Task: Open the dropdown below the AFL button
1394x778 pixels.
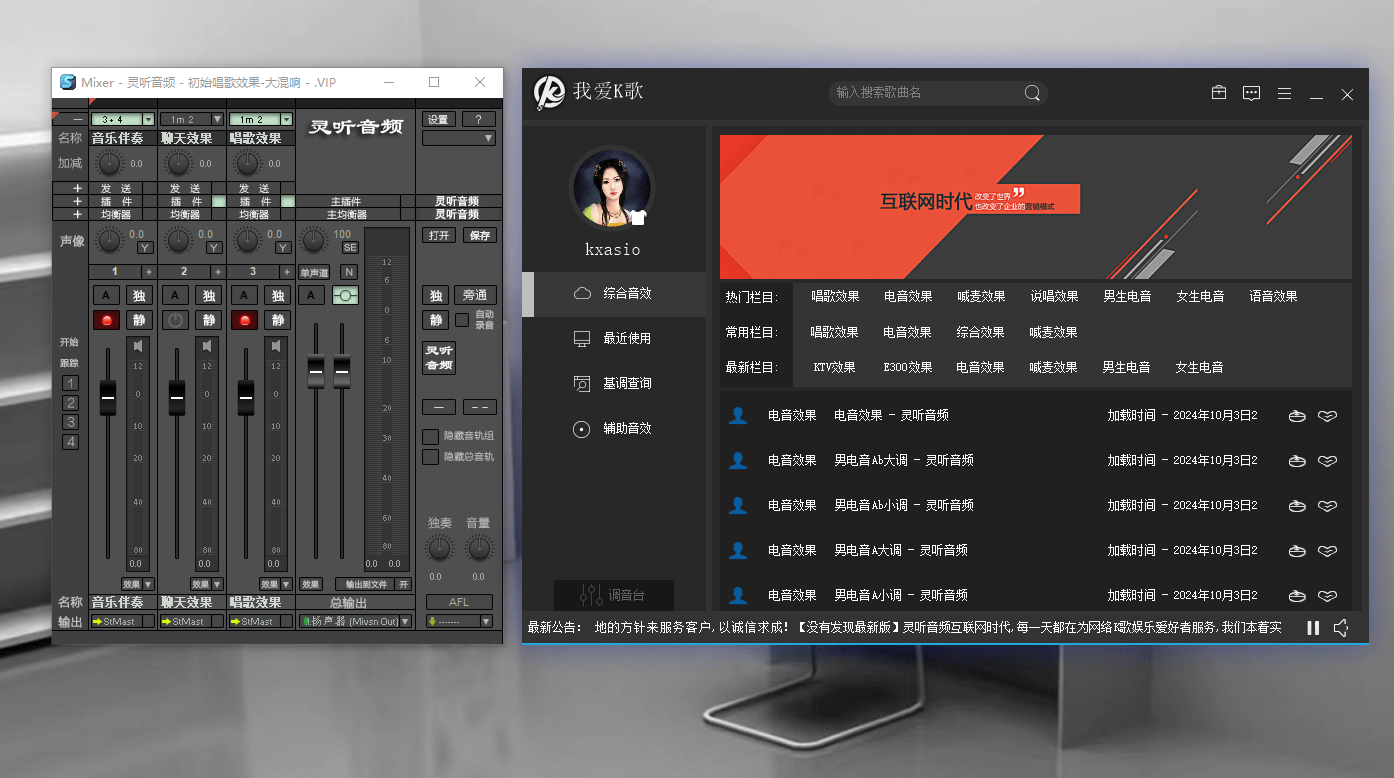Action: (x=459, y=621)
